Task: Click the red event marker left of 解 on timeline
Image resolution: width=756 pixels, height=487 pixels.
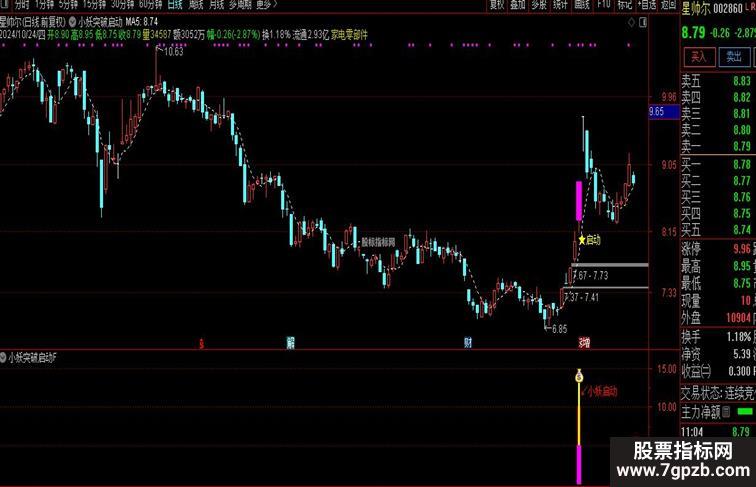Action: click(x=202, y=343)
